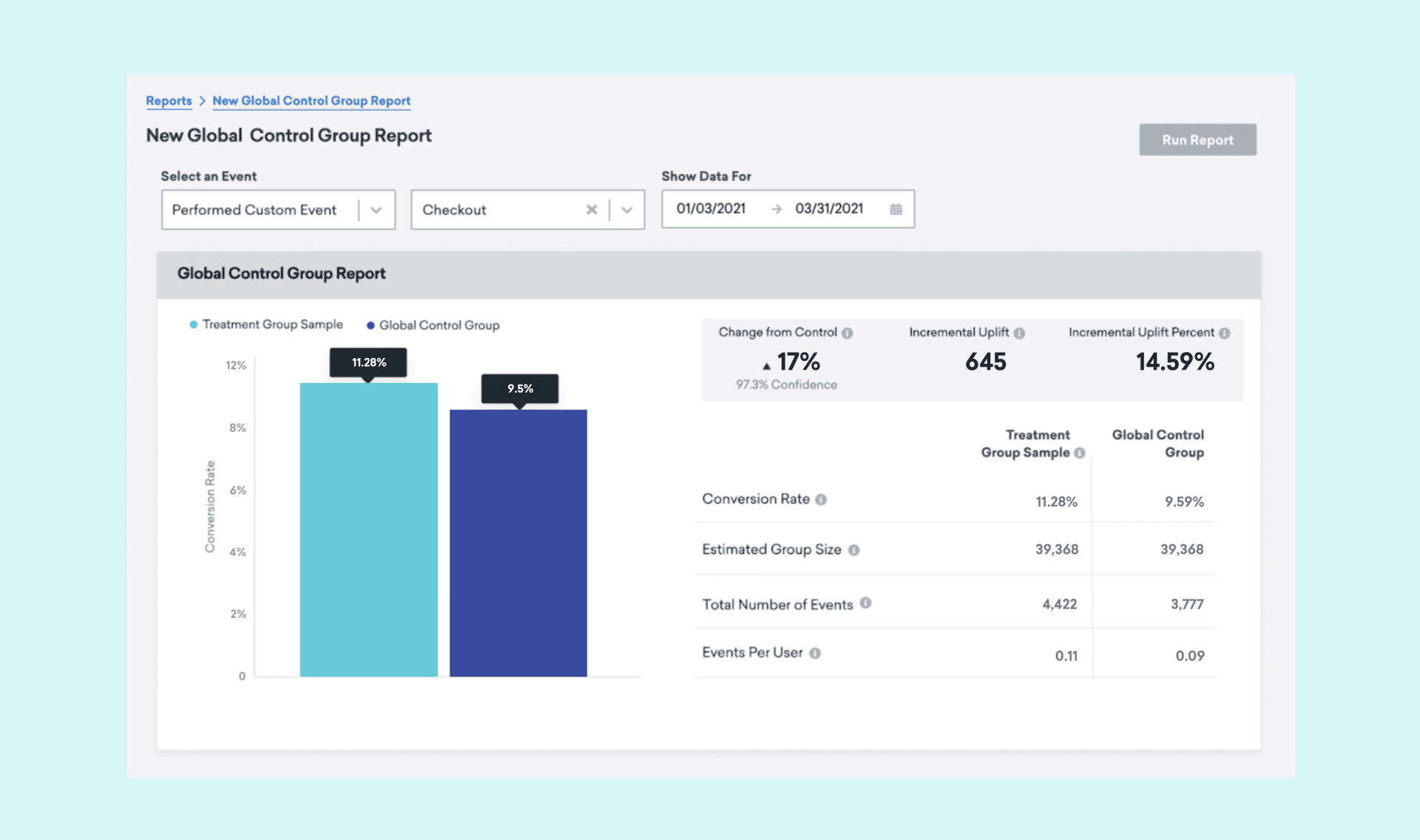Open the calendar date picker icon
Image resolution: width=1420 pixels, height=840 pixels.
tap(896, 209)
